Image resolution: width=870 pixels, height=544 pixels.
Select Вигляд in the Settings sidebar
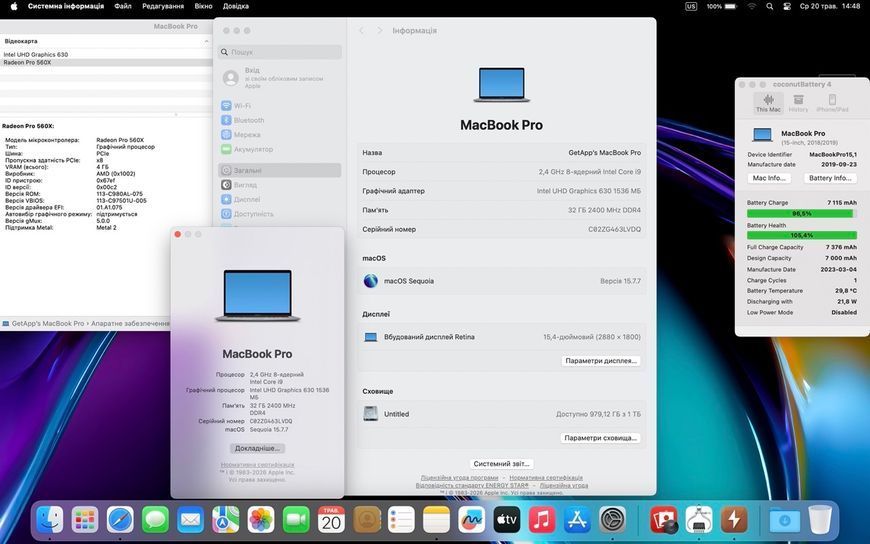click(280, 185)
